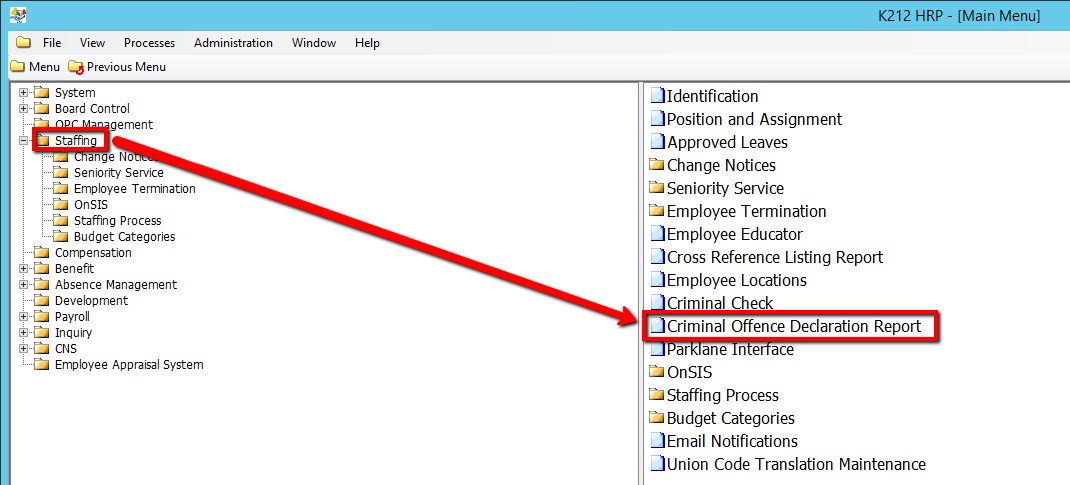Open the Administration menu

click(233, 43)
